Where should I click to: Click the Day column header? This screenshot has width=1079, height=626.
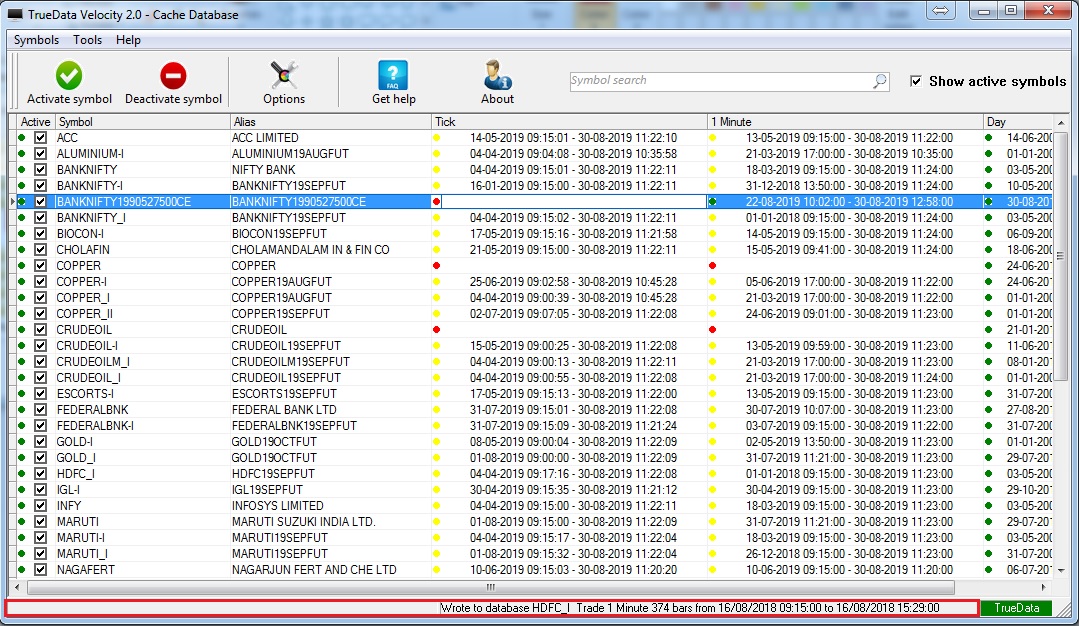click(1018, 122)
